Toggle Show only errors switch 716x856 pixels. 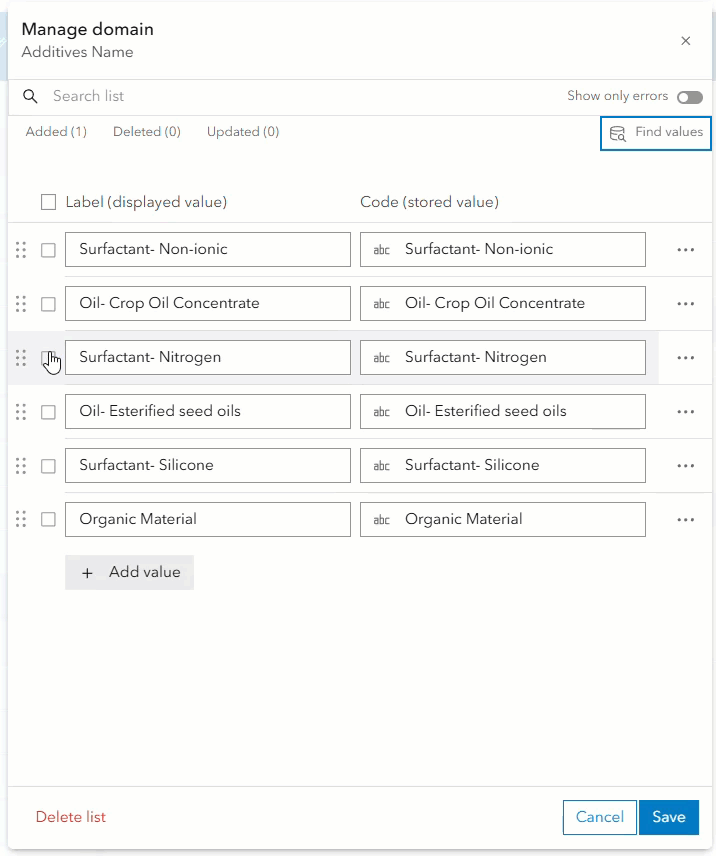pos(689,97)
